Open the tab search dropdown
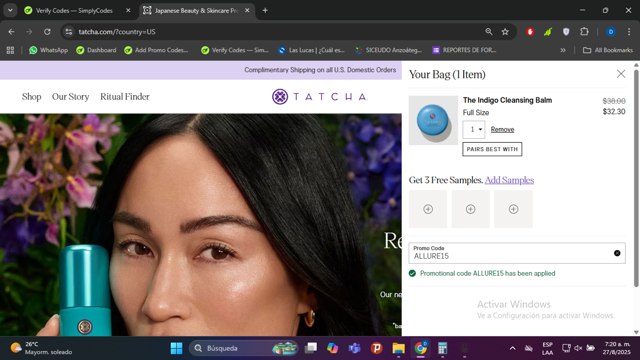Image resolution: width=640 pixels, height=360 pixels. (10, 11)
